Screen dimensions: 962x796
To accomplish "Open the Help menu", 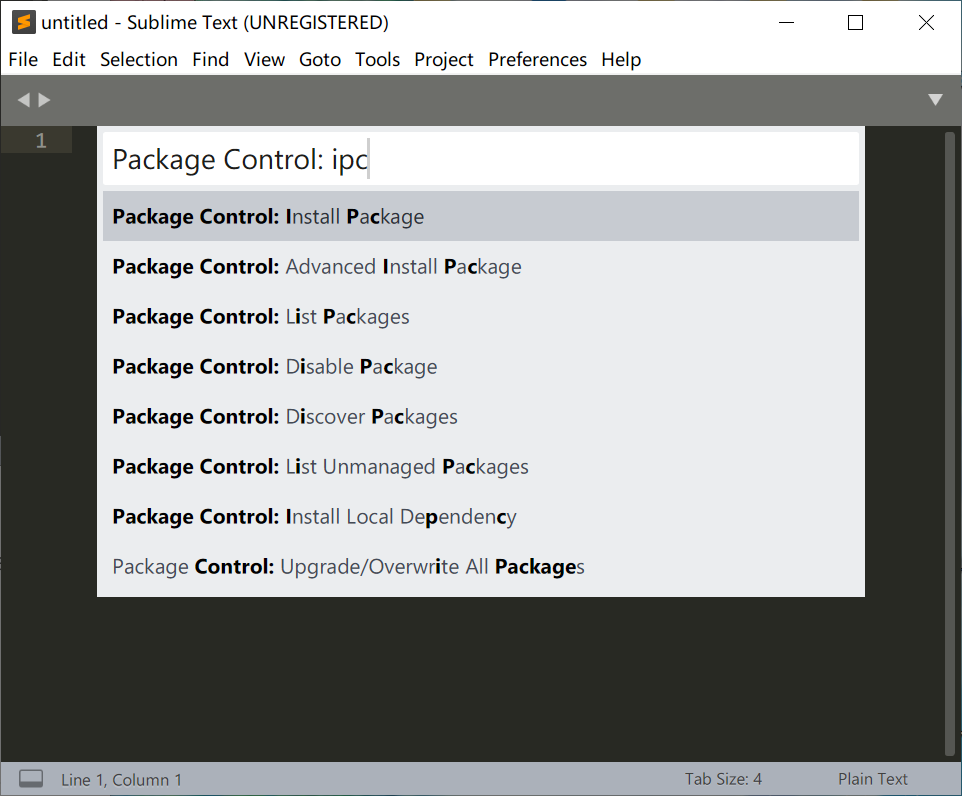I will 621,59.
